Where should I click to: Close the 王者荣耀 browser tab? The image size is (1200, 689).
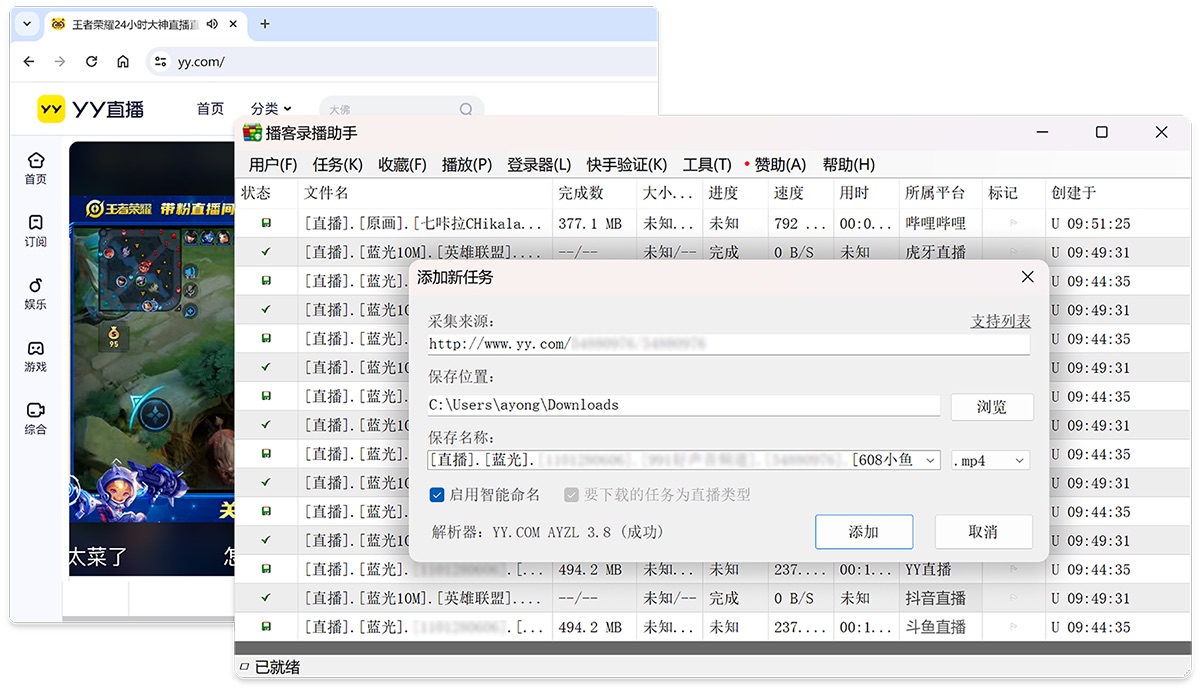point(233,24)
